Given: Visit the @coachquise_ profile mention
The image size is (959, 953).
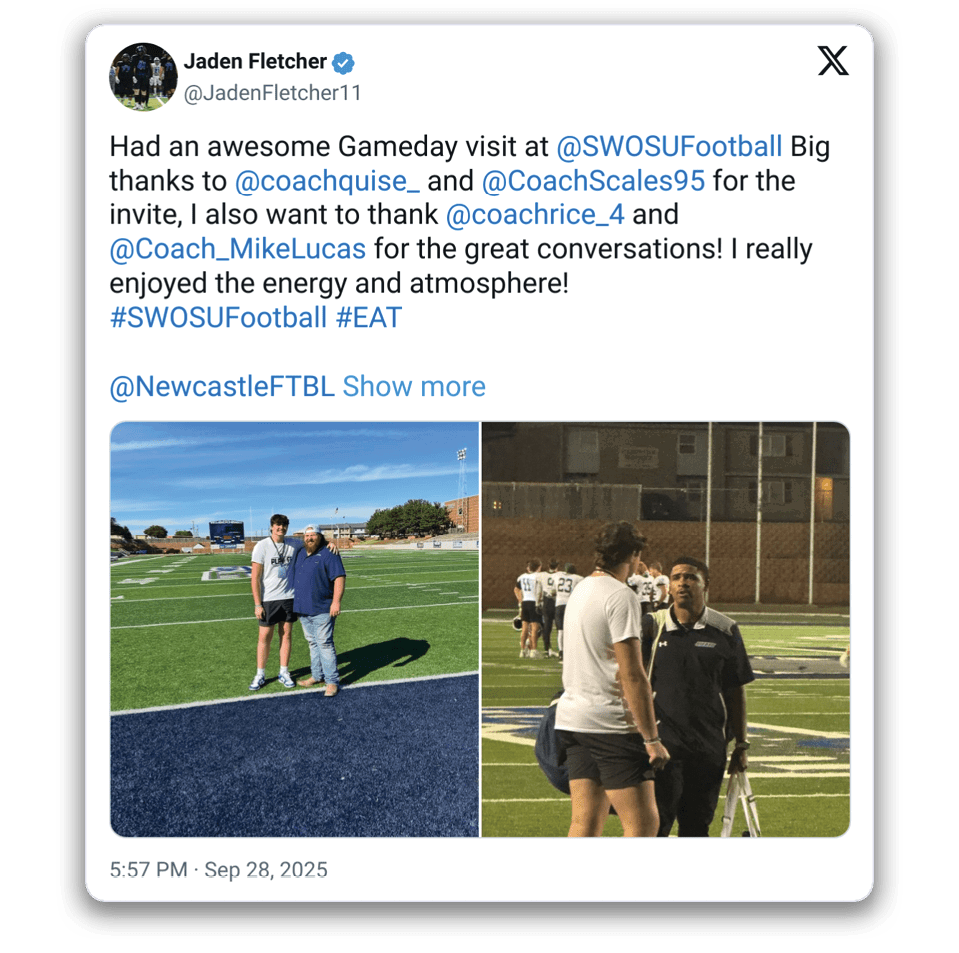Looking at the screenshot, I should (327, 181).
